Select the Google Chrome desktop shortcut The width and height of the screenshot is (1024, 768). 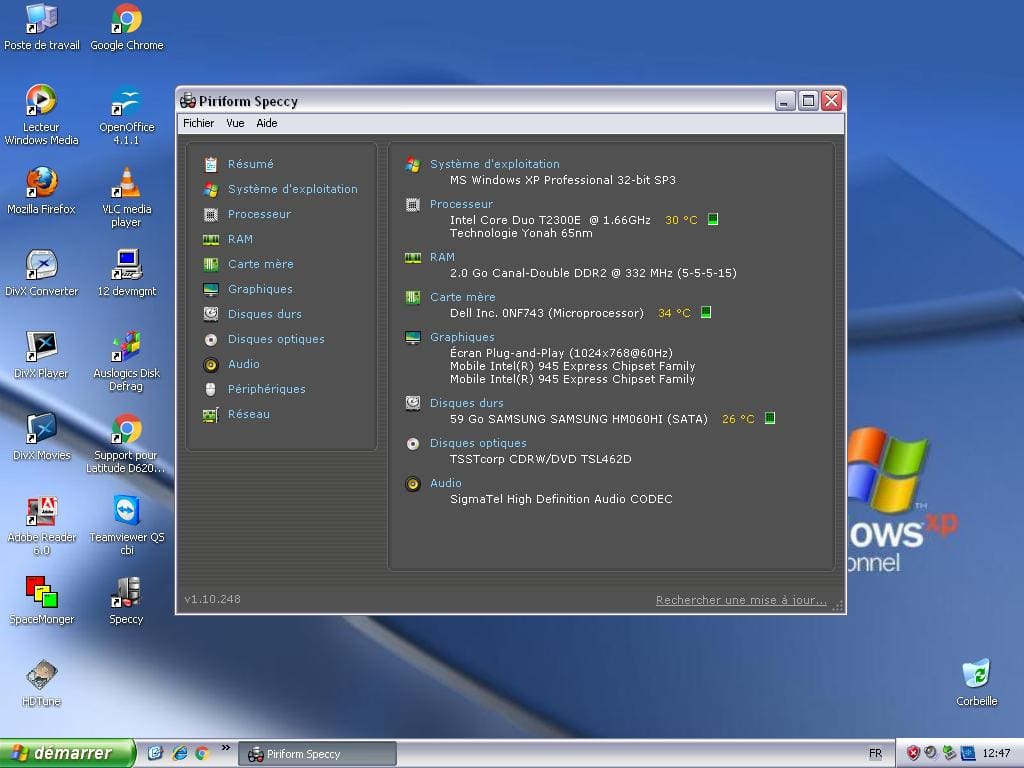127,27
